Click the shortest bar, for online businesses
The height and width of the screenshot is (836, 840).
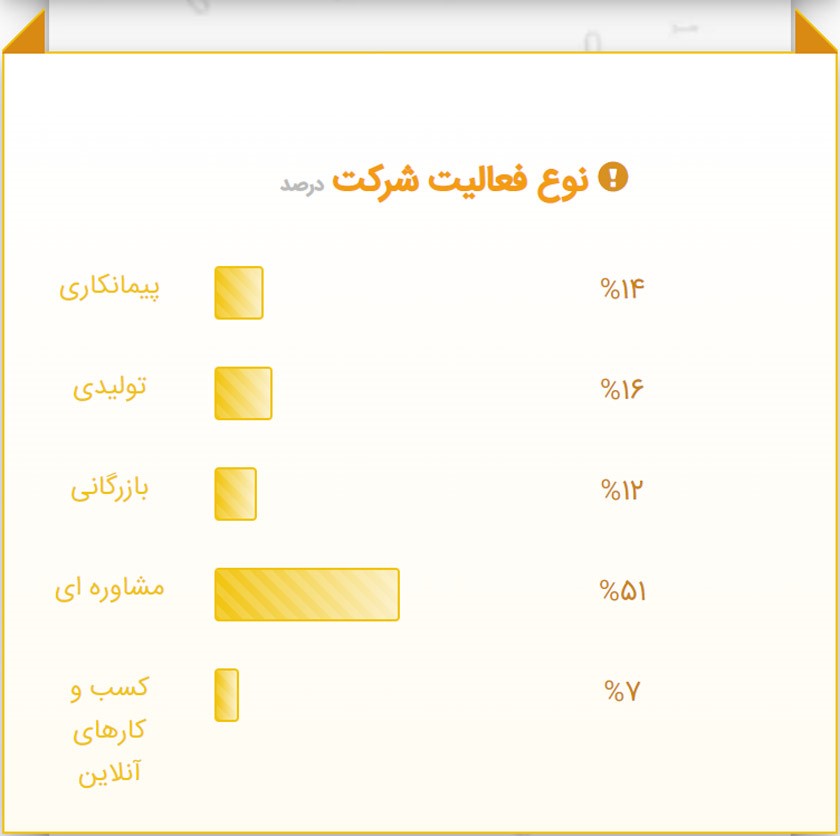click(227, 695)
